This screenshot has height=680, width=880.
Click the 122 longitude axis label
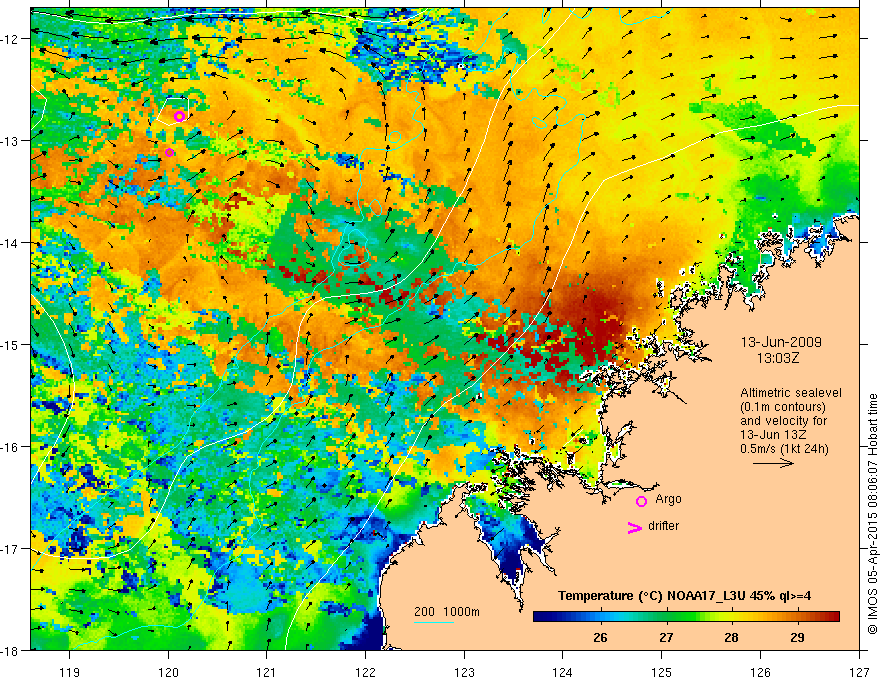tap(365, 673)
